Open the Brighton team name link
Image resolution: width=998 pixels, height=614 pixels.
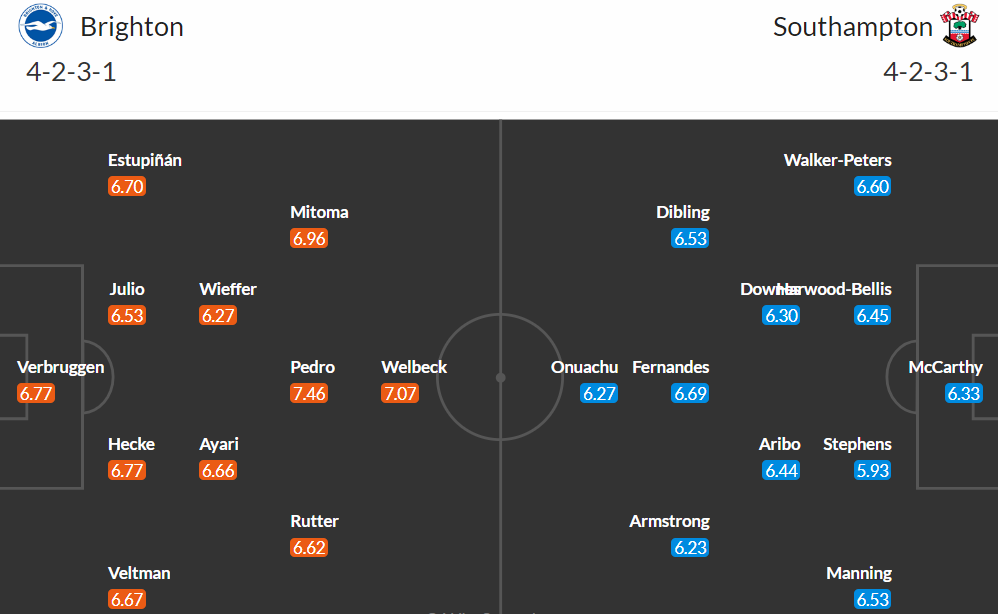click(132, 27)
